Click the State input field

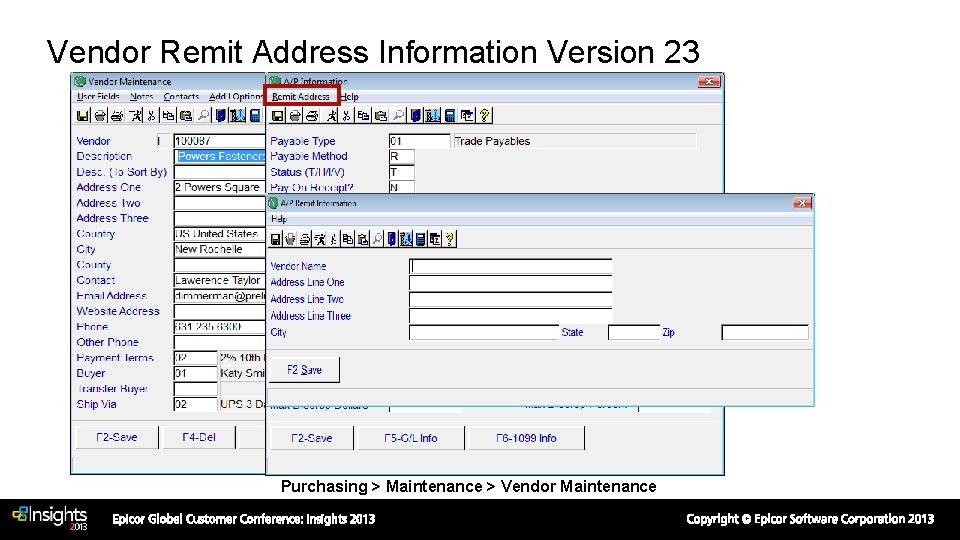(x=634, y=332)
